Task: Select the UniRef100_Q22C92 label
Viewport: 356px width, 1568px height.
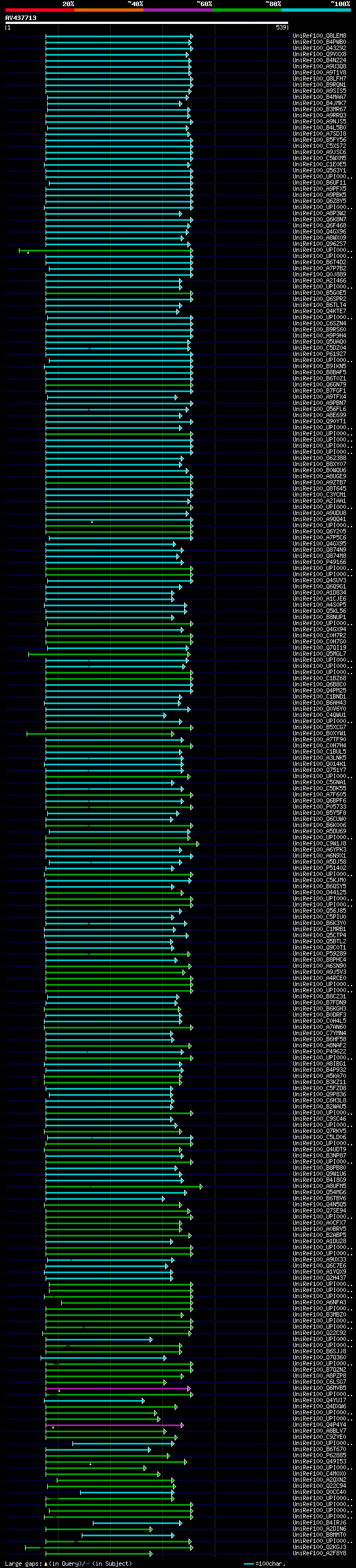Action: point(319,1333)
